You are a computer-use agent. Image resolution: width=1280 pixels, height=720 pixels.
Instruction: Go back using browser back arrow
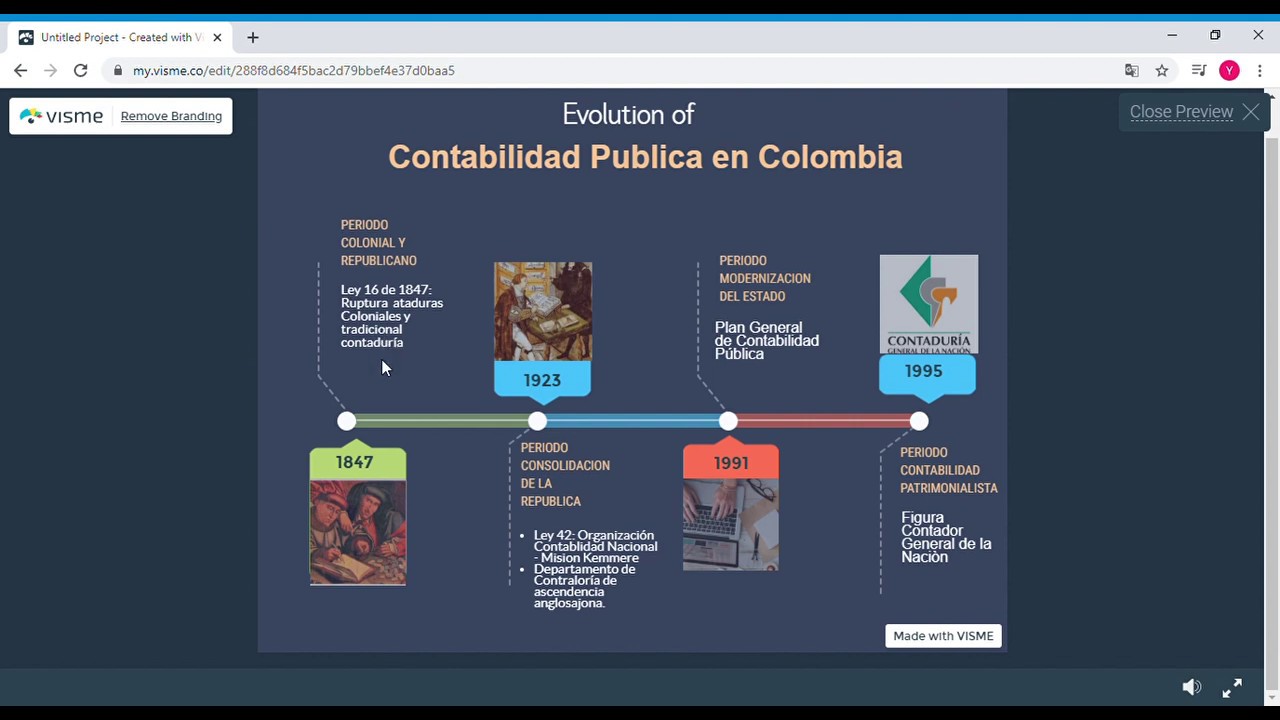21,70
